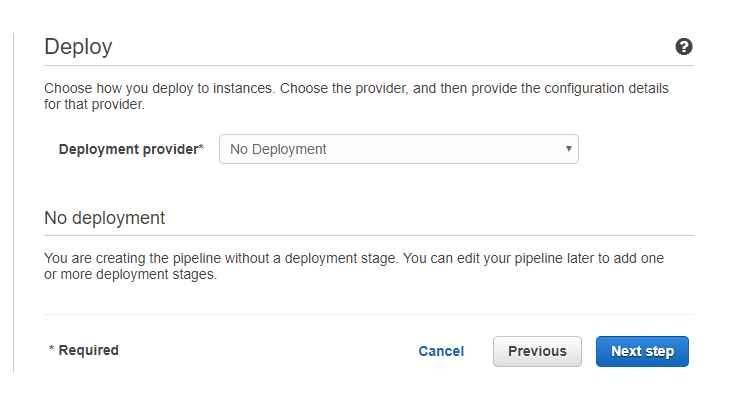Select the 'Deployment provider*' label text
The width and height of the screenshot is (753, 401).
(131, 149)
